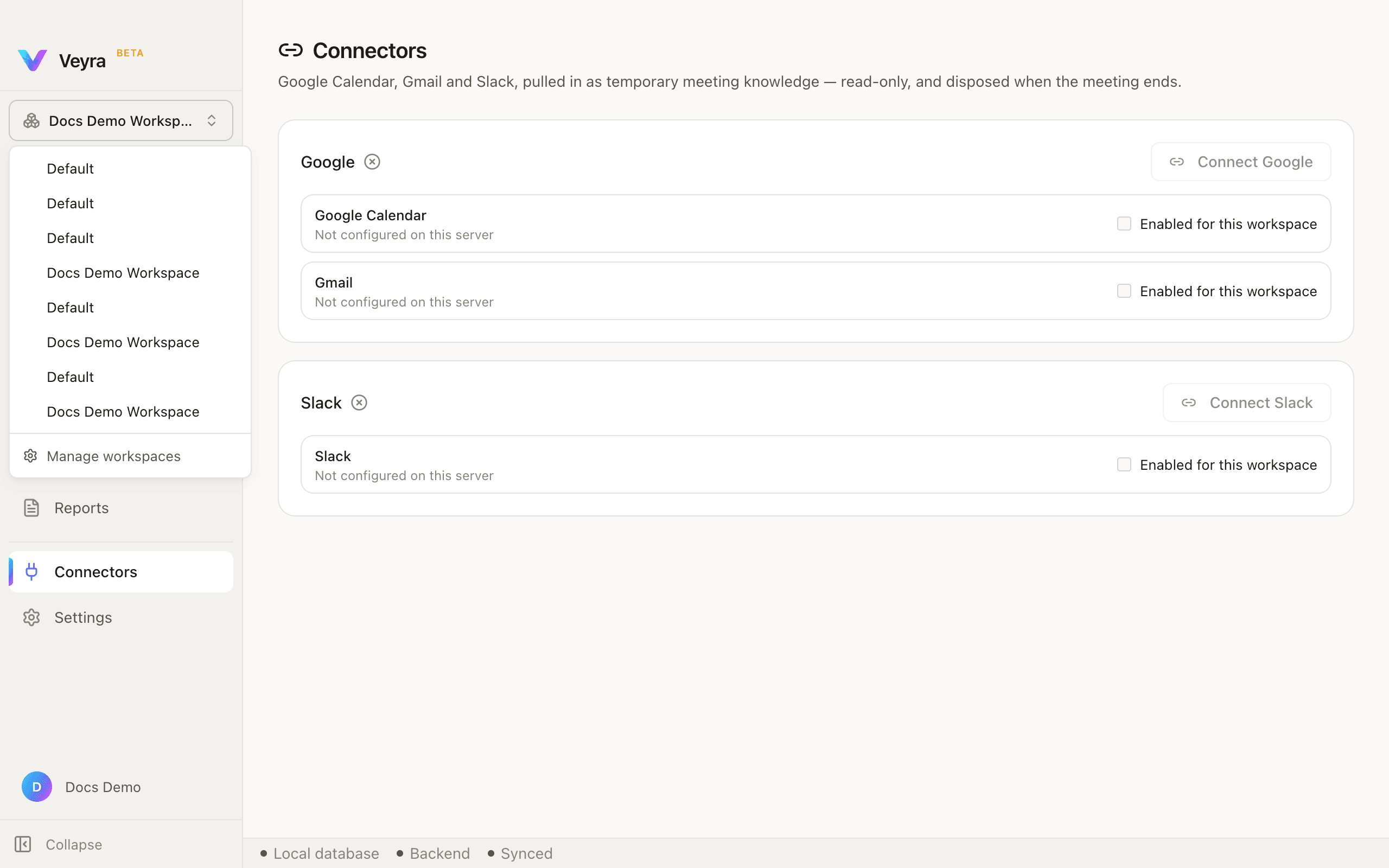Click the Backend status text
Screen dimensions: 1389x868
(x=439, y=854)
